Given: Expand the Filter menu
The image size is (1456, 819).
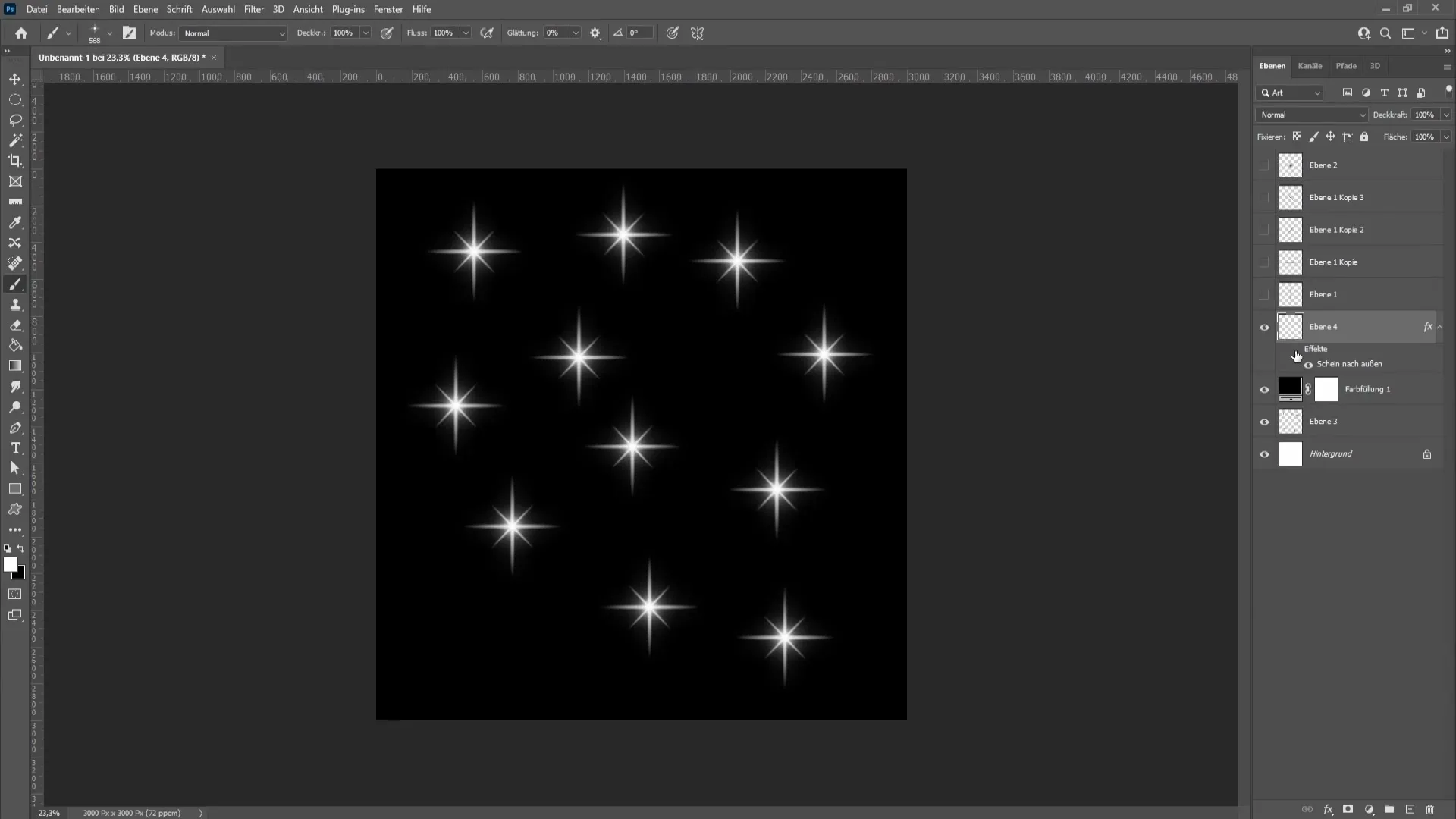Looking at the screenshot, I should [253, 9].
